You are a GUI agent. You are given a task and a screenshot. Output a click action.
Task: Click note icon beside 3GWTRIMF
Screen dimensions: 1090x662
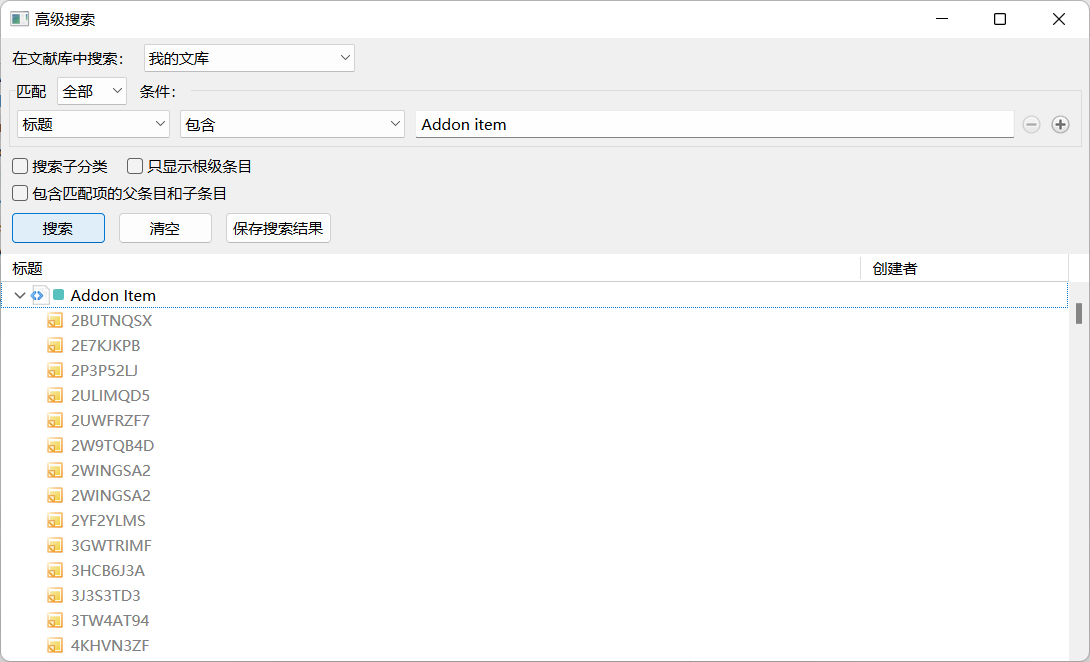(x=55, y=546)
